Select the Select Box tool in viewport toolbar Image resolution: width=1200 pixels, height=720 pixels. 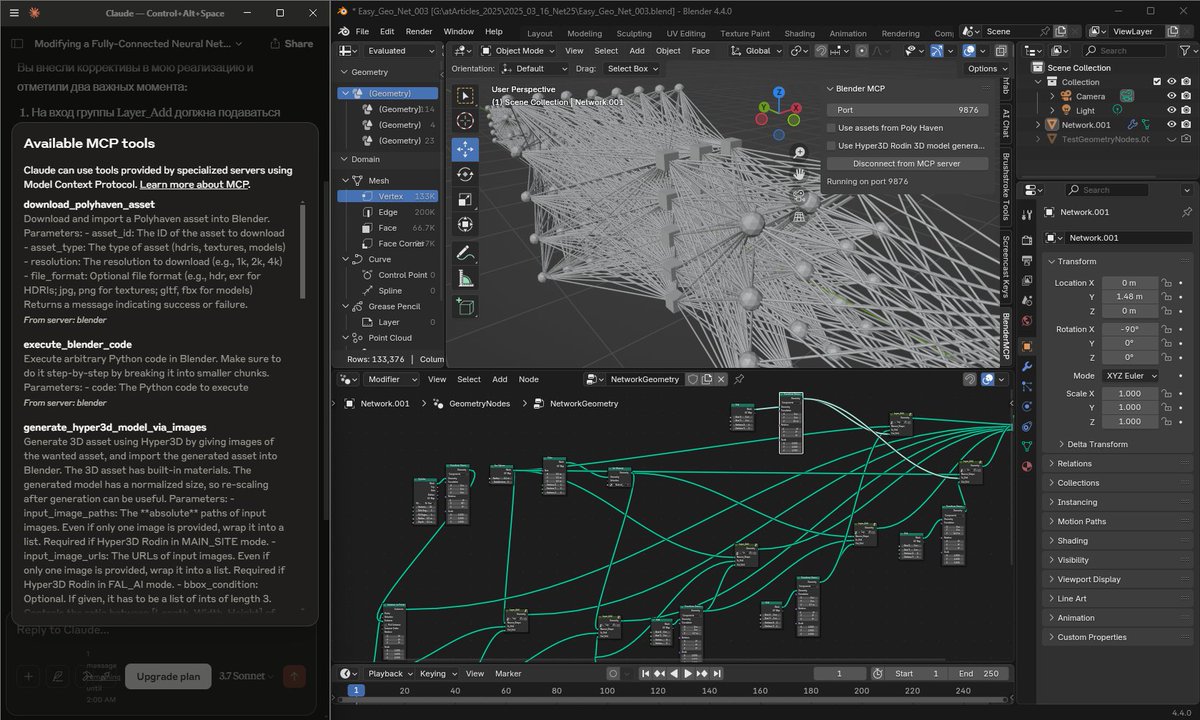(x=465, y=95)
